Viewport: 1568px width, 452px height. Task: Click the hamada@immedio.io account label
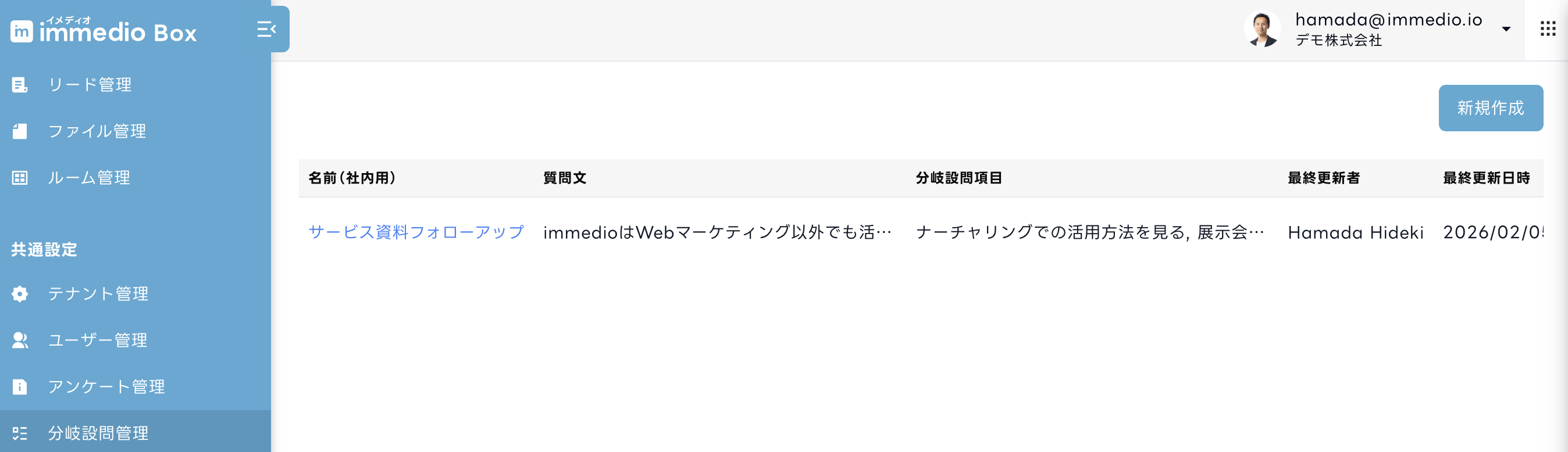click(x=1388, y=20)
